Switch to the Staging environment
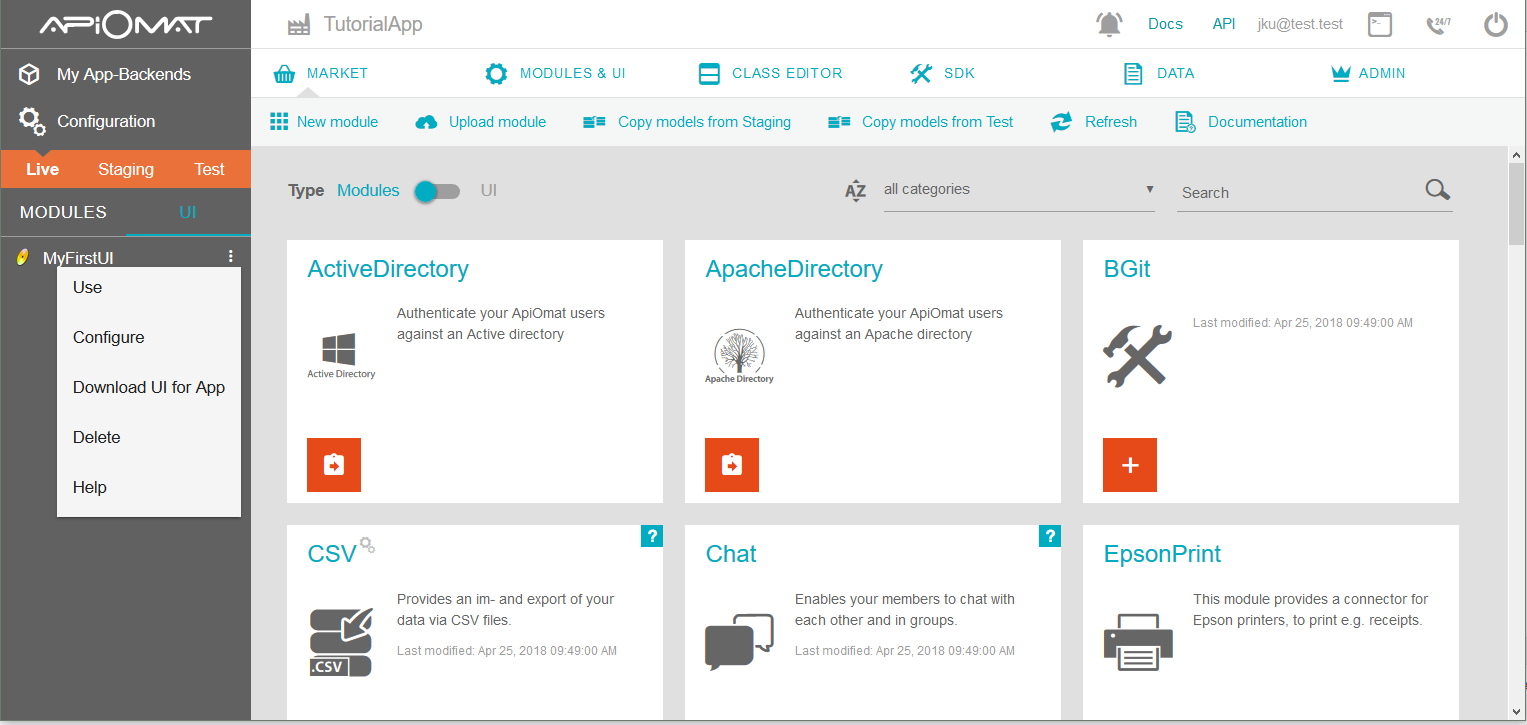This screenshot has width=1527, height=725. (126, 169)
